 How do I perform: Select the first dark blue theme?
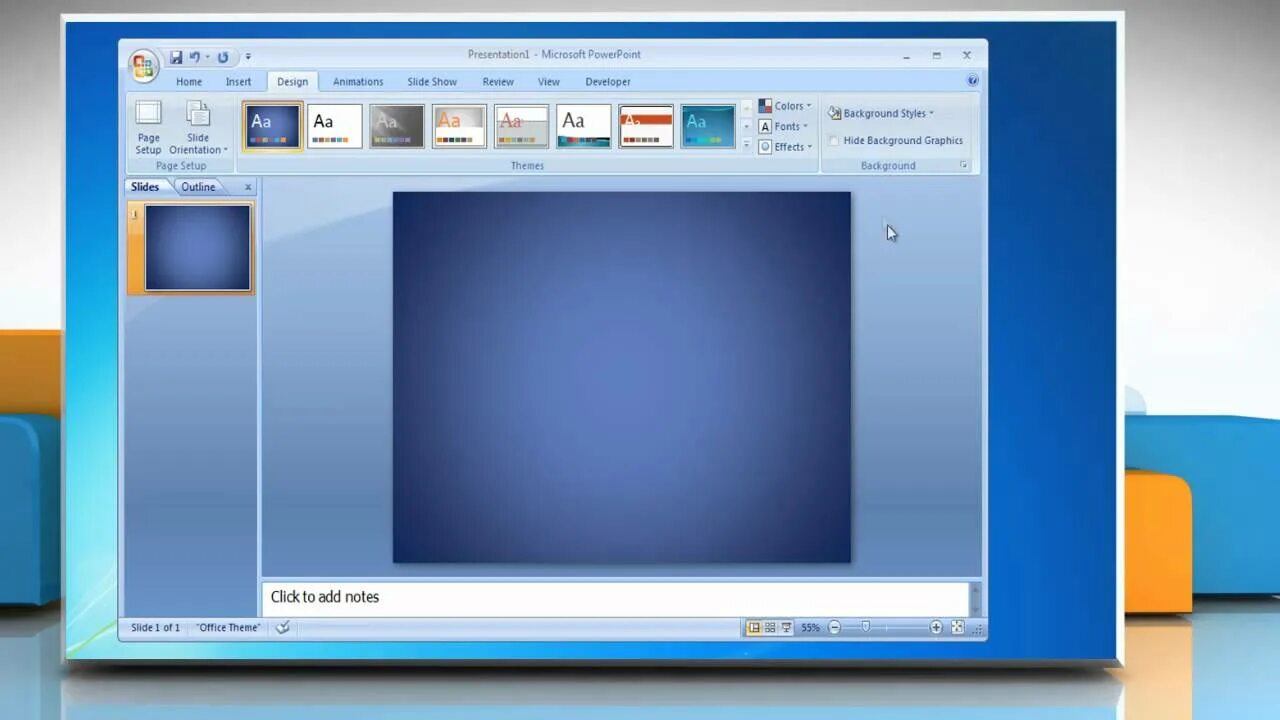(x=273, y=126)
